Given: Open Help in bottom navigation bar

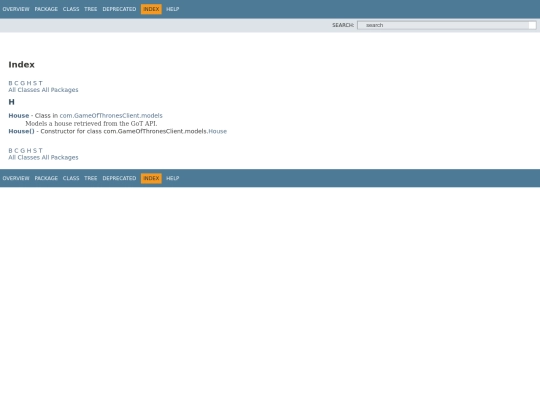Looking at the screenshot, I should click(173, 178).
